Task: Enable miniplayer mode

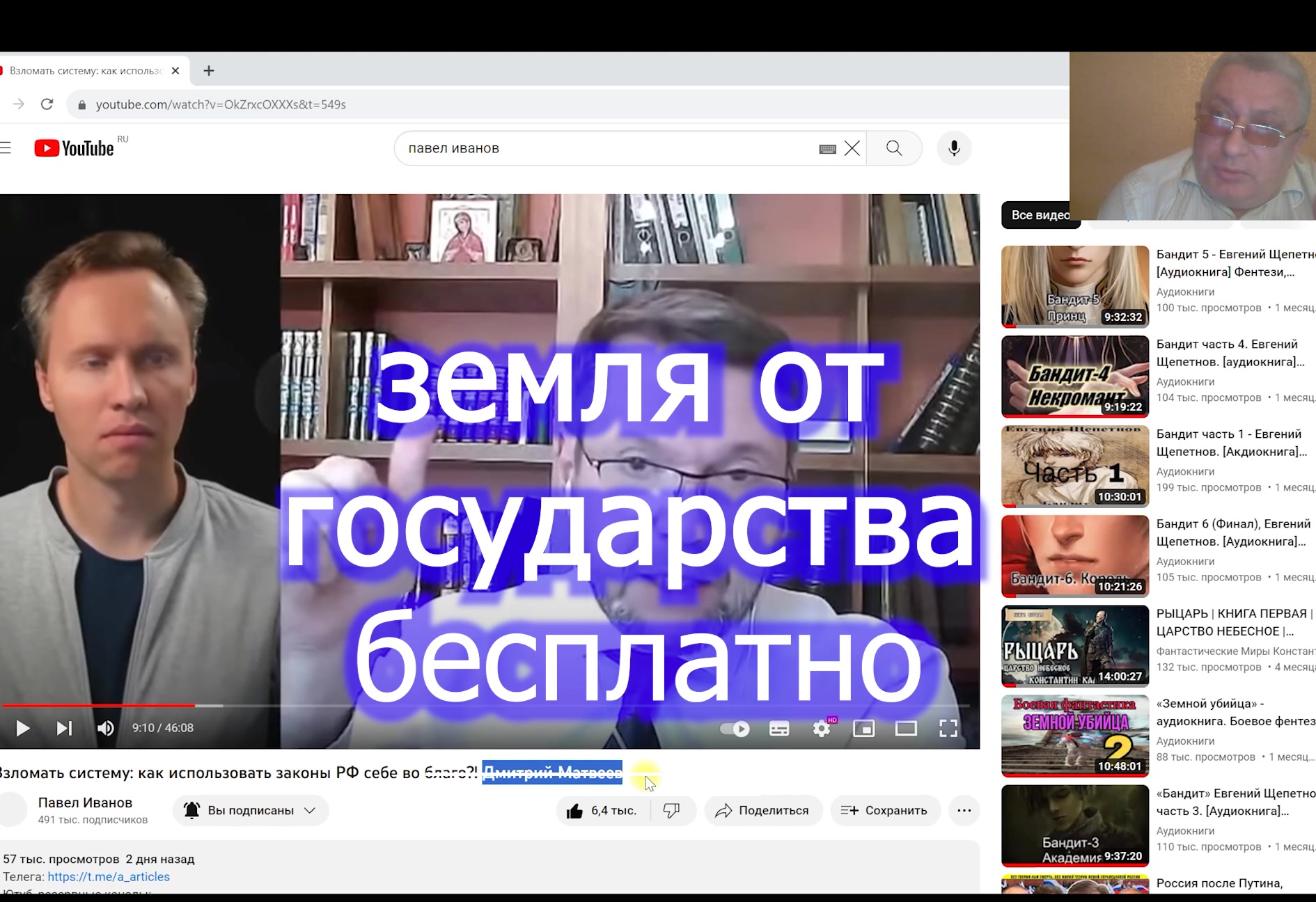Action: coord(863,729)
